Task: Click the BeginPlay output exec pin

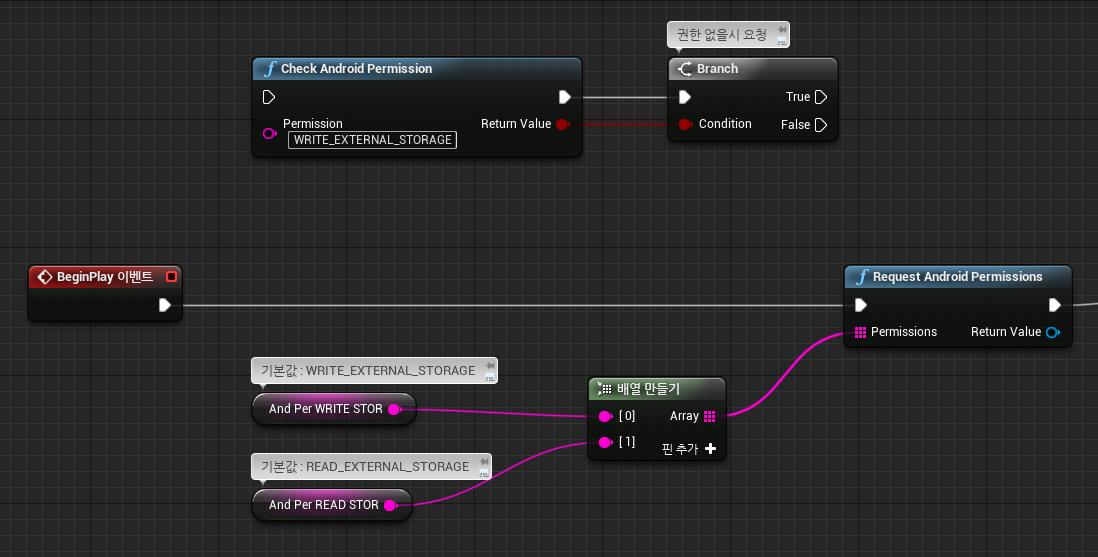Action: [165, 305]
